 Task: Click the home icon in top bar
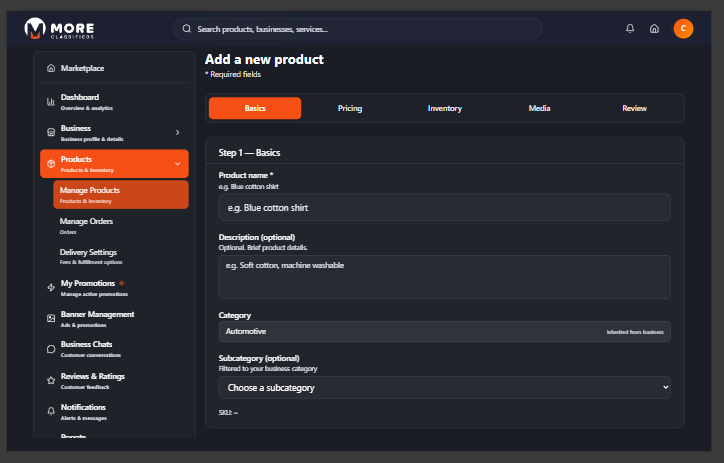tap(654, 29)
